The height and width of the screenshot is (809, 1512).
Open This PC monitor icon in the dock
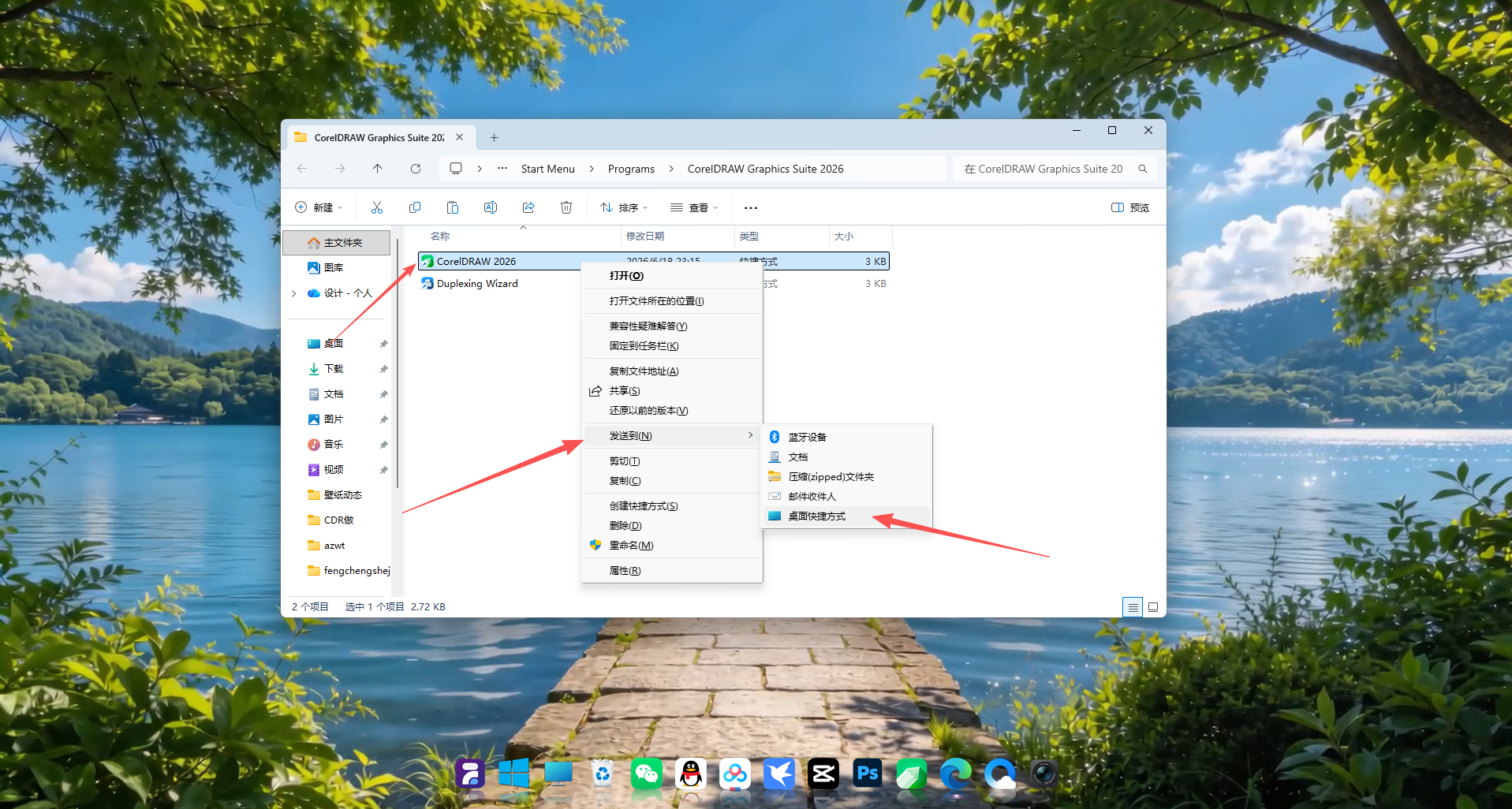(x=558, y=774)
